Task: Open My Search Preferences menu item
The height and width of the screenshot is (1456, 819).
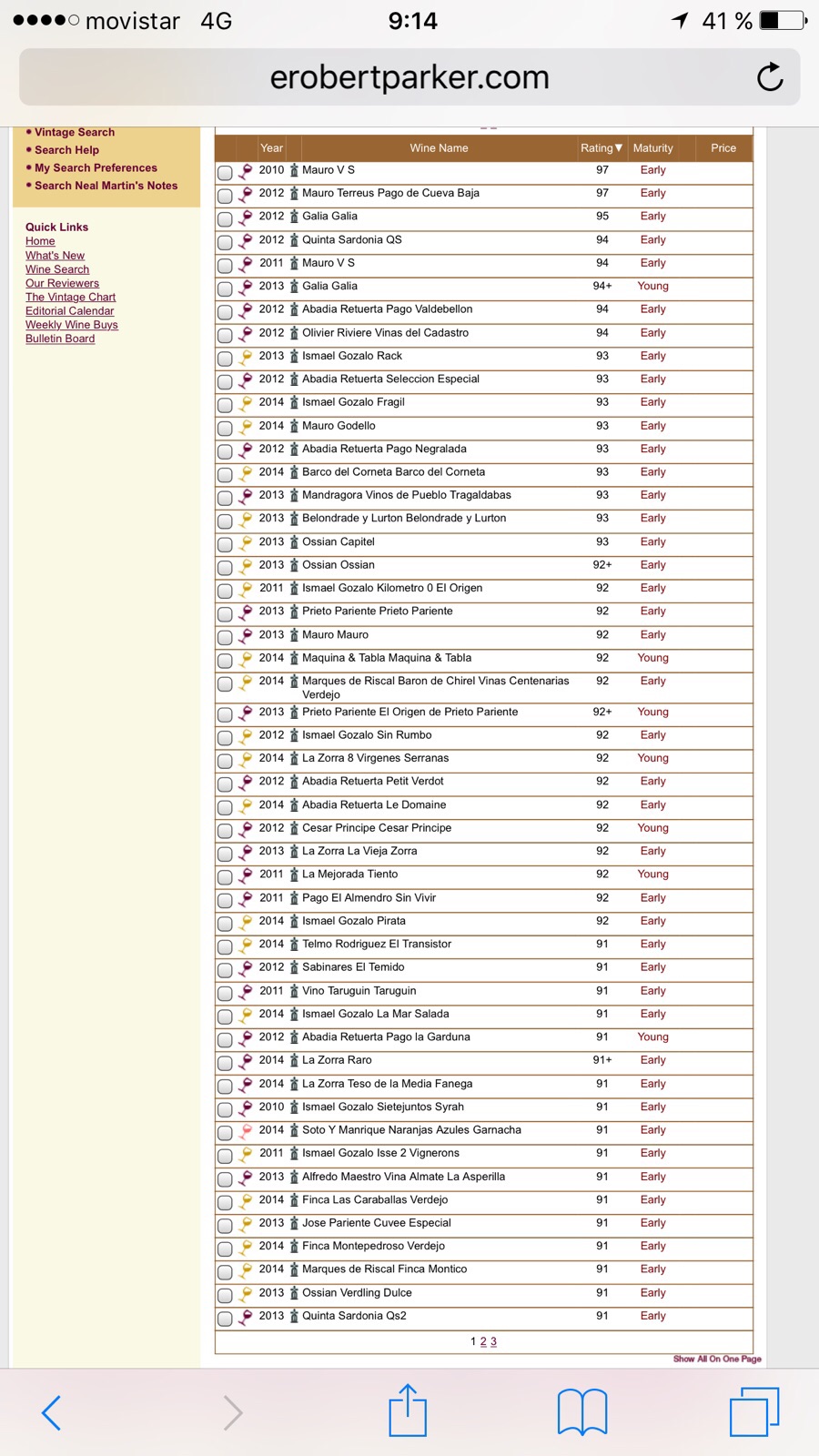Action: (x=96, y=168)
